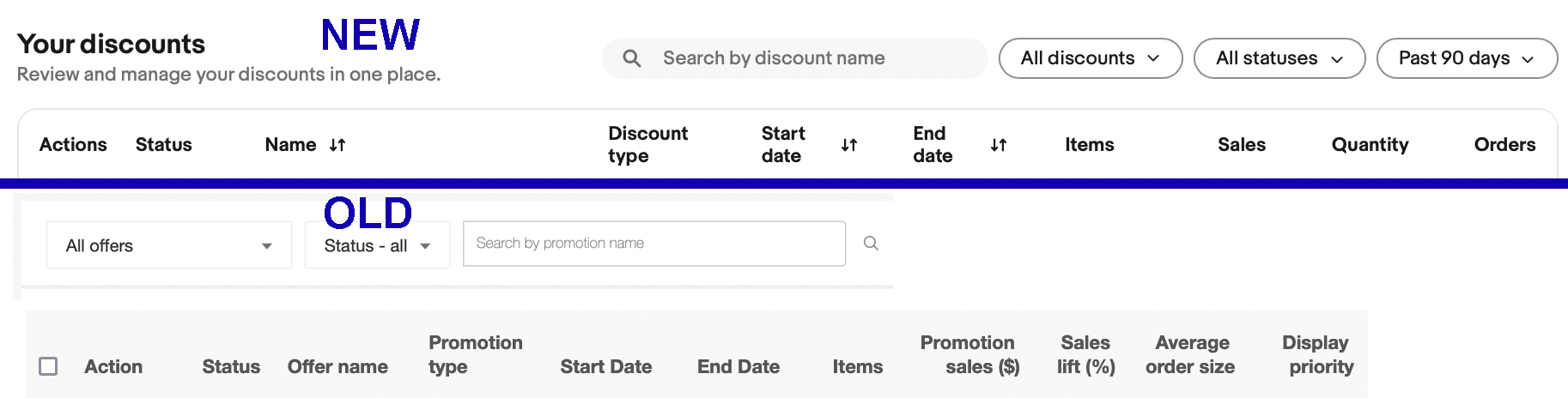Click the Search by promotion name box
This screenshot has width=1568, height=398.
[654, 244]
